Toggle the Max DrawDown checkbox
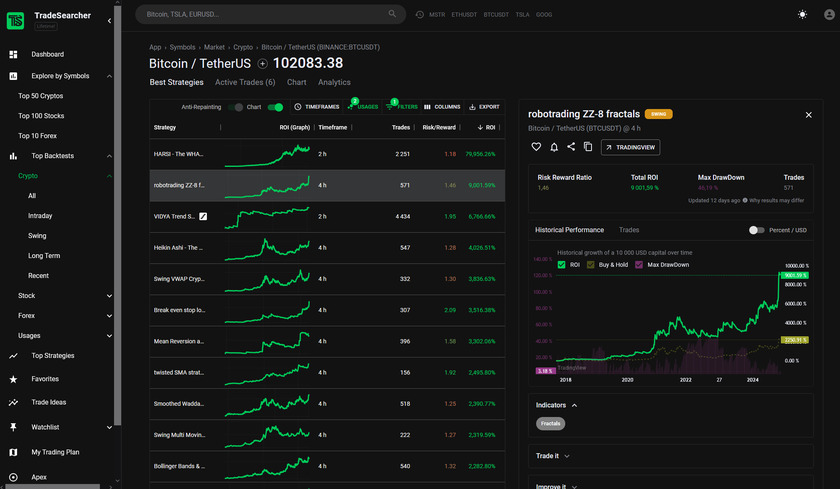This screenshot has width=840, height=489. (x=639, y=265)
